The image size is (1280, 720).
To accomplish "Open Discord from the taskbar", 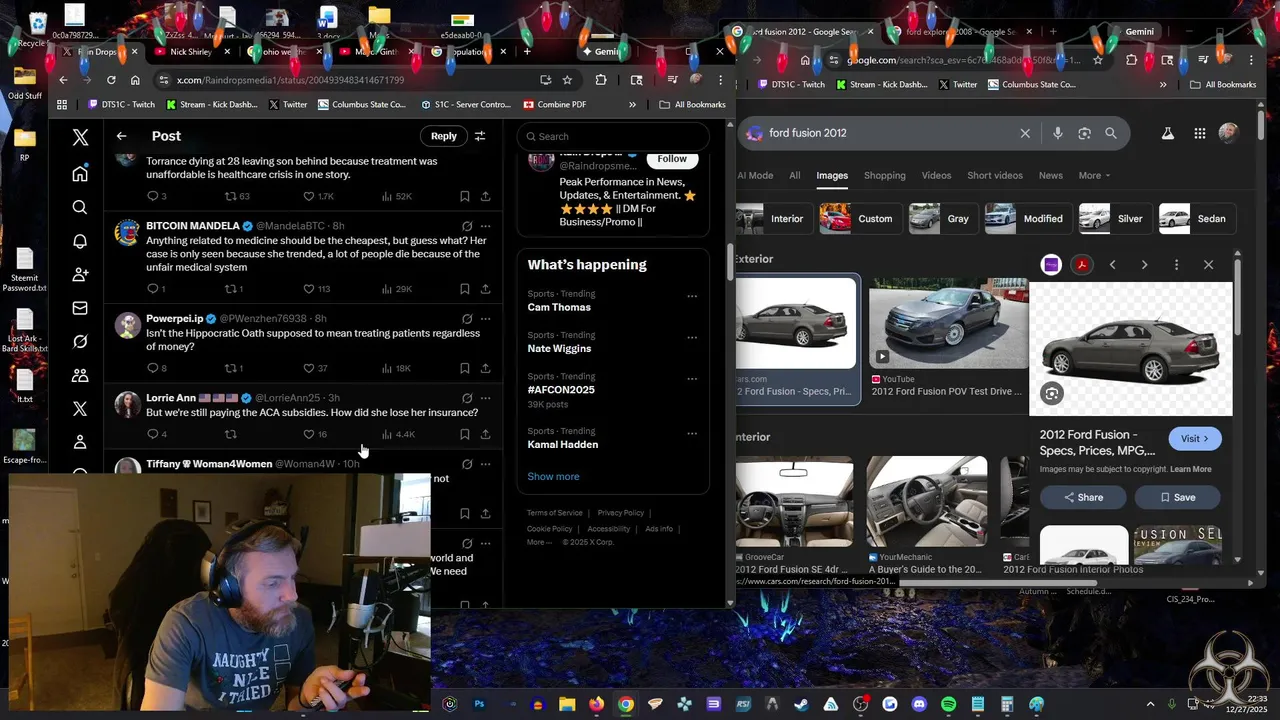I will (919, 704).
